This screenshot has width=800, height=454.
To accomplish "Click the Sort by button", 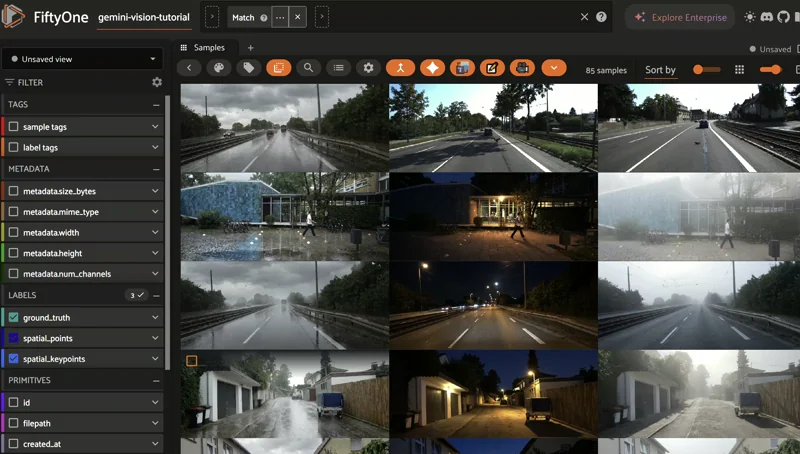I will pyautogui.click(x=660, y=70).
